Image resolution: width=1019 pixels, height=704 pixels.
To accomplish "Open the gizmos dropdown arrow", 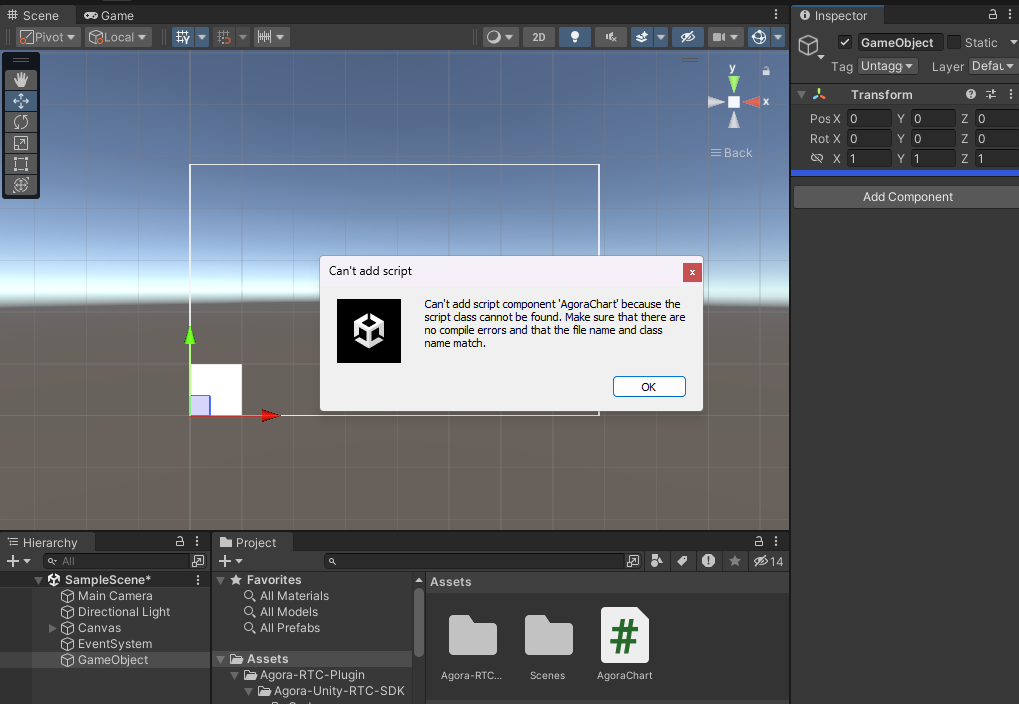I will (778, 37).
